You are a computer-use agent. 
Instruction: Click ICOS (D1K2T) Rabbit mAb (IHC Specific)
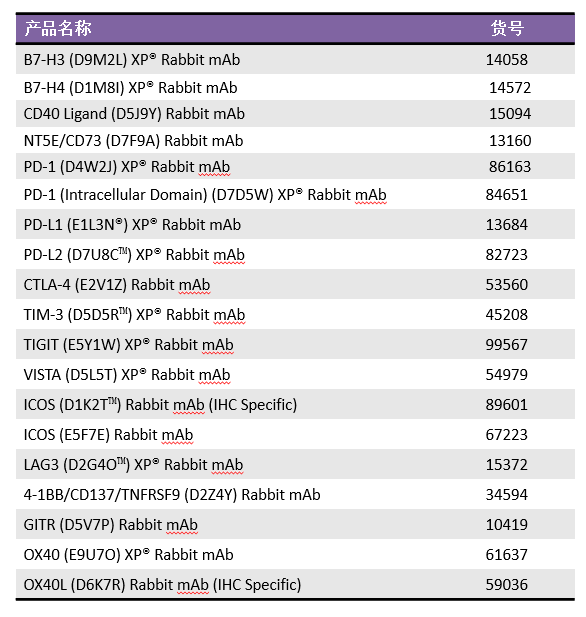click(x=160, y=405)
